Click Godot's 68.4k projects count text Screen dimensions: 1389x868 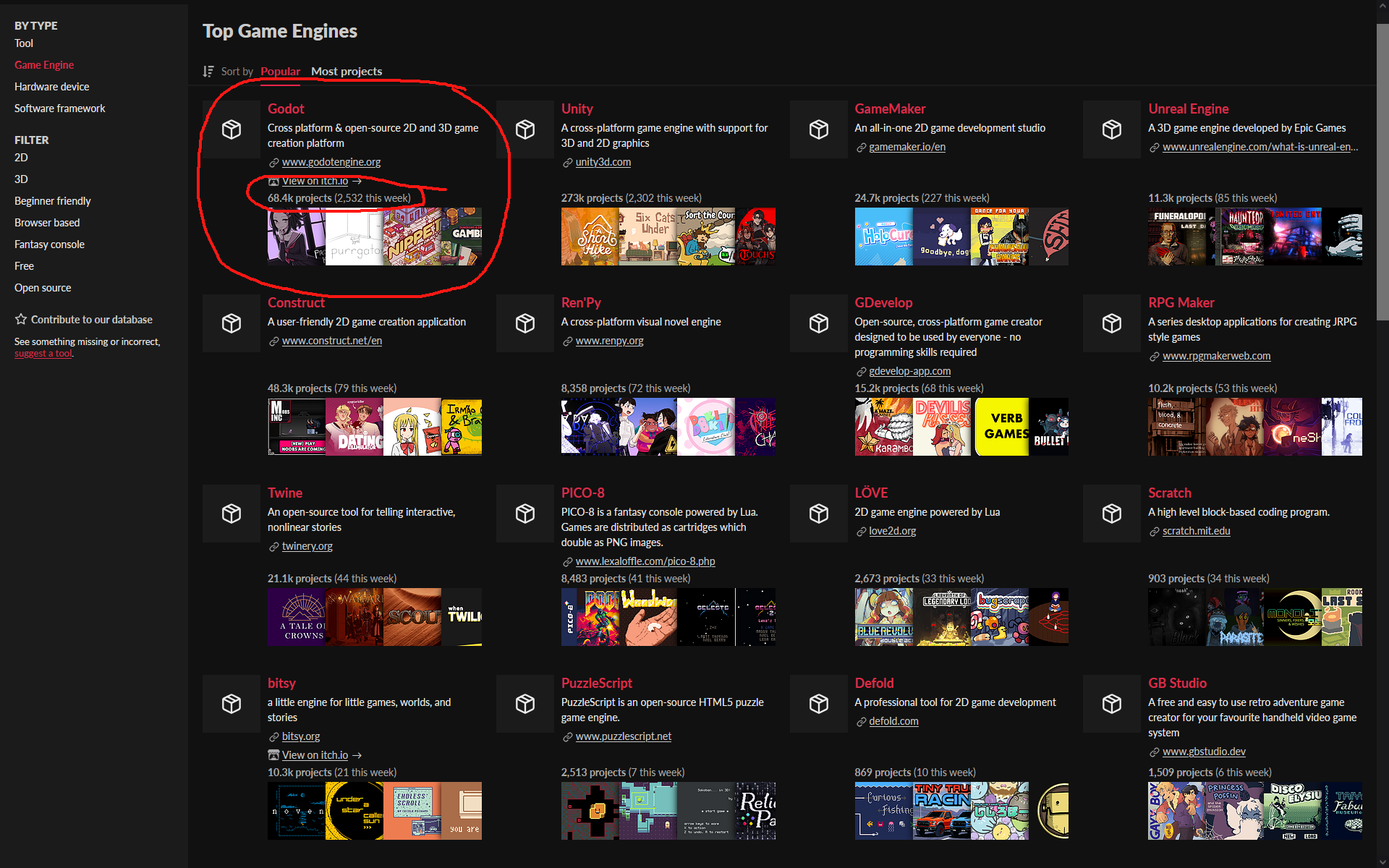(300, 198)
